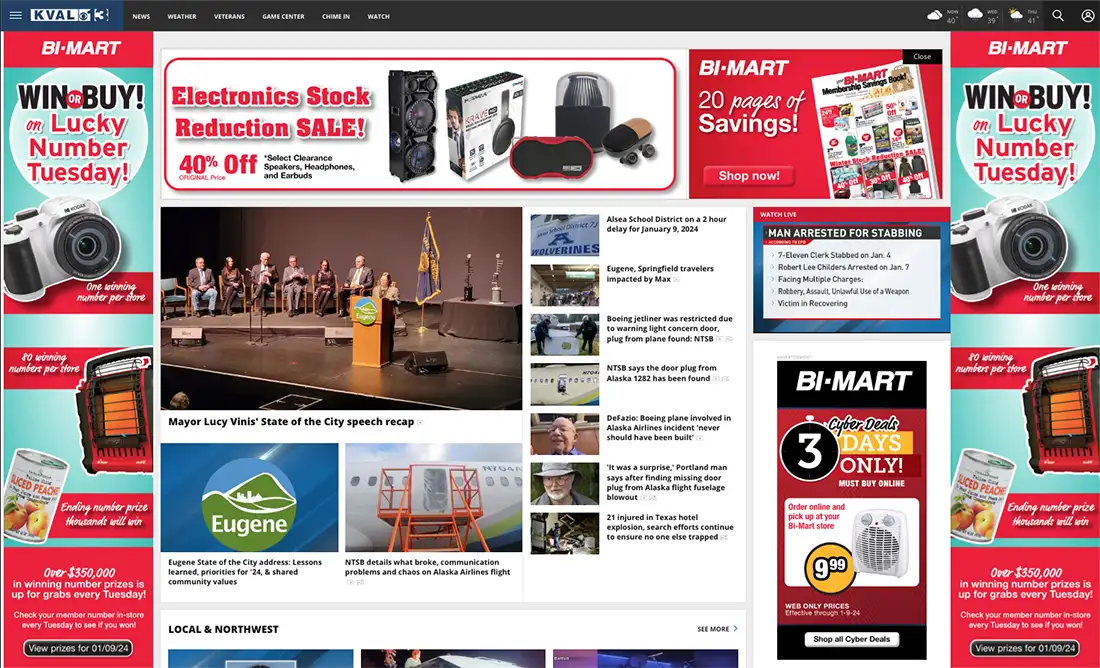Open NTSB says door plug found story
Screen dimensions: 1100x668
(x=662, y=373)
